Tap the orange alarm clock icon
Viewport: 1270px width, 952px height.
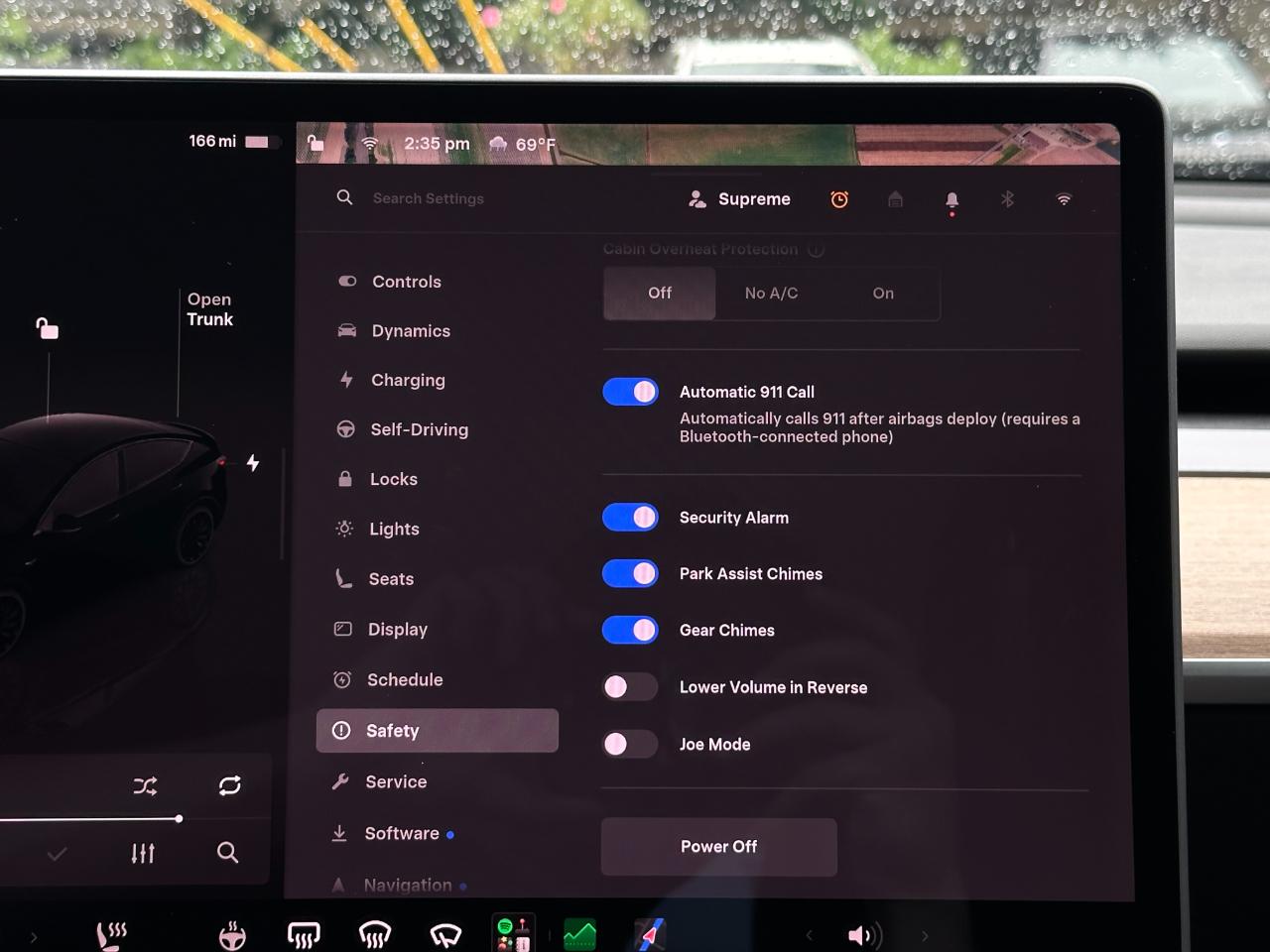839,199
